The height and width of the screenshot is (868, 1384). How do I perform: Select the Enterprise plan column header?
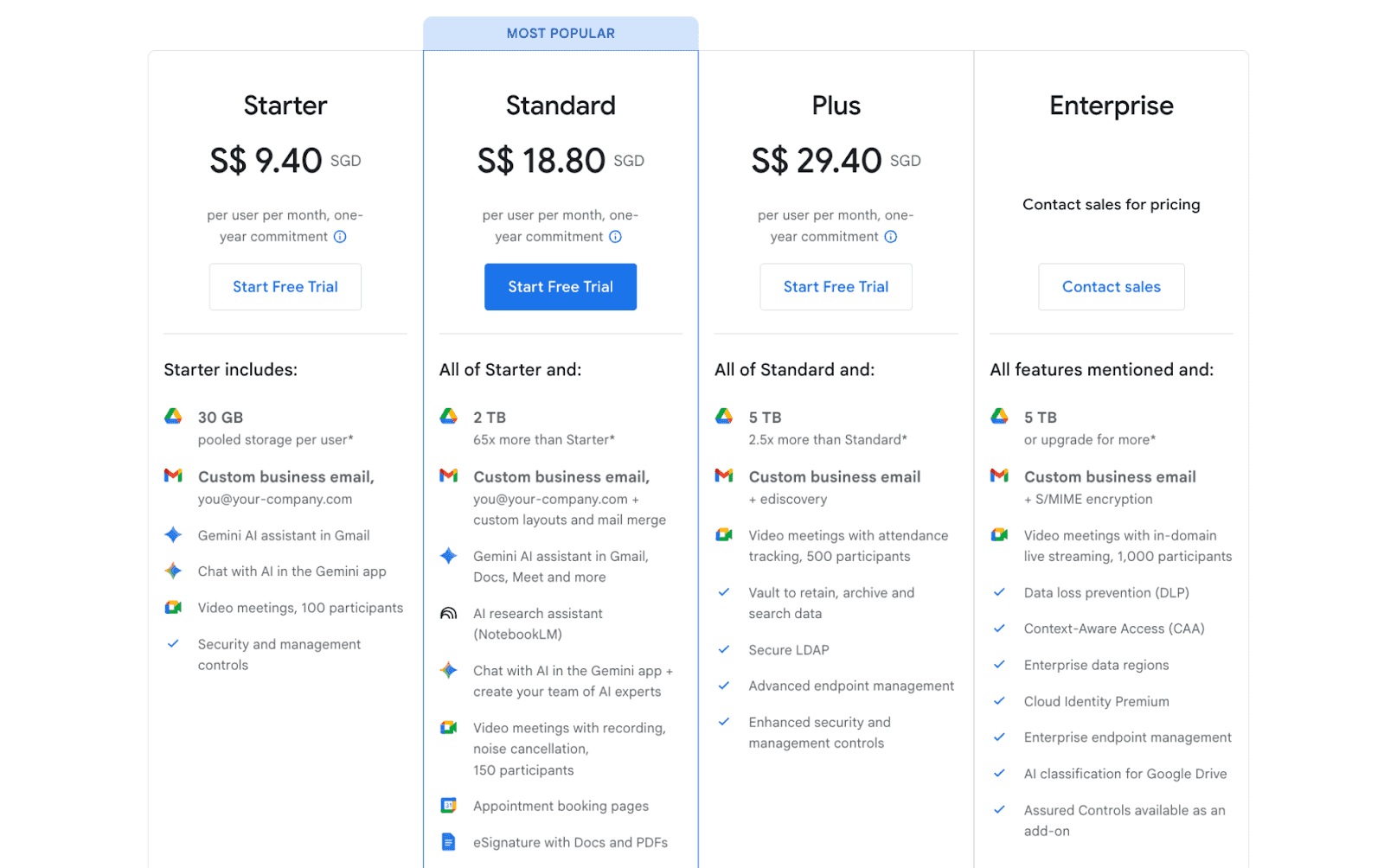1111,105
